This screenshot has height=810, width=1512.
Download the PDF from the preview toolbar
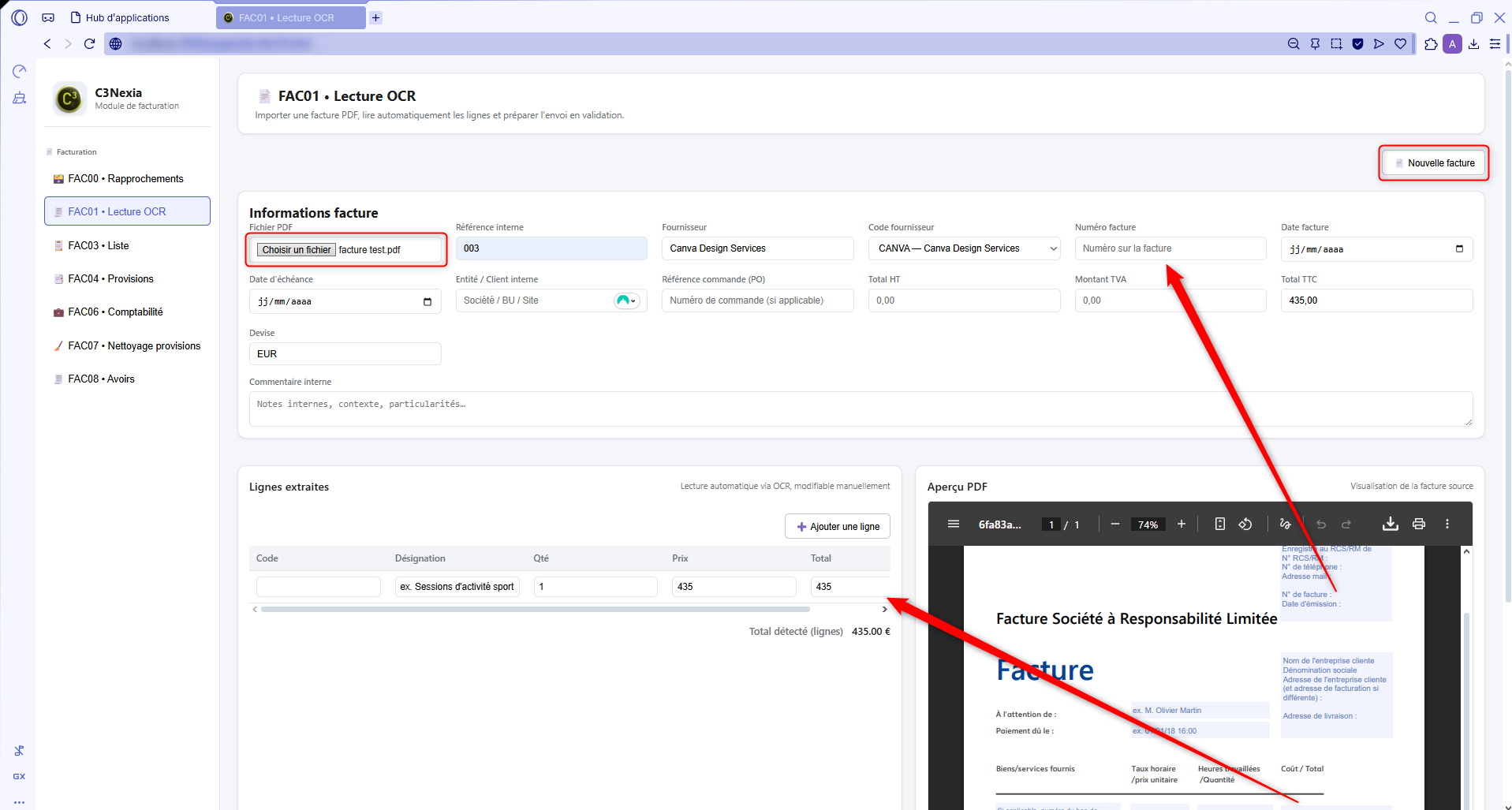pyautogui.click(x=1390, y=524)
